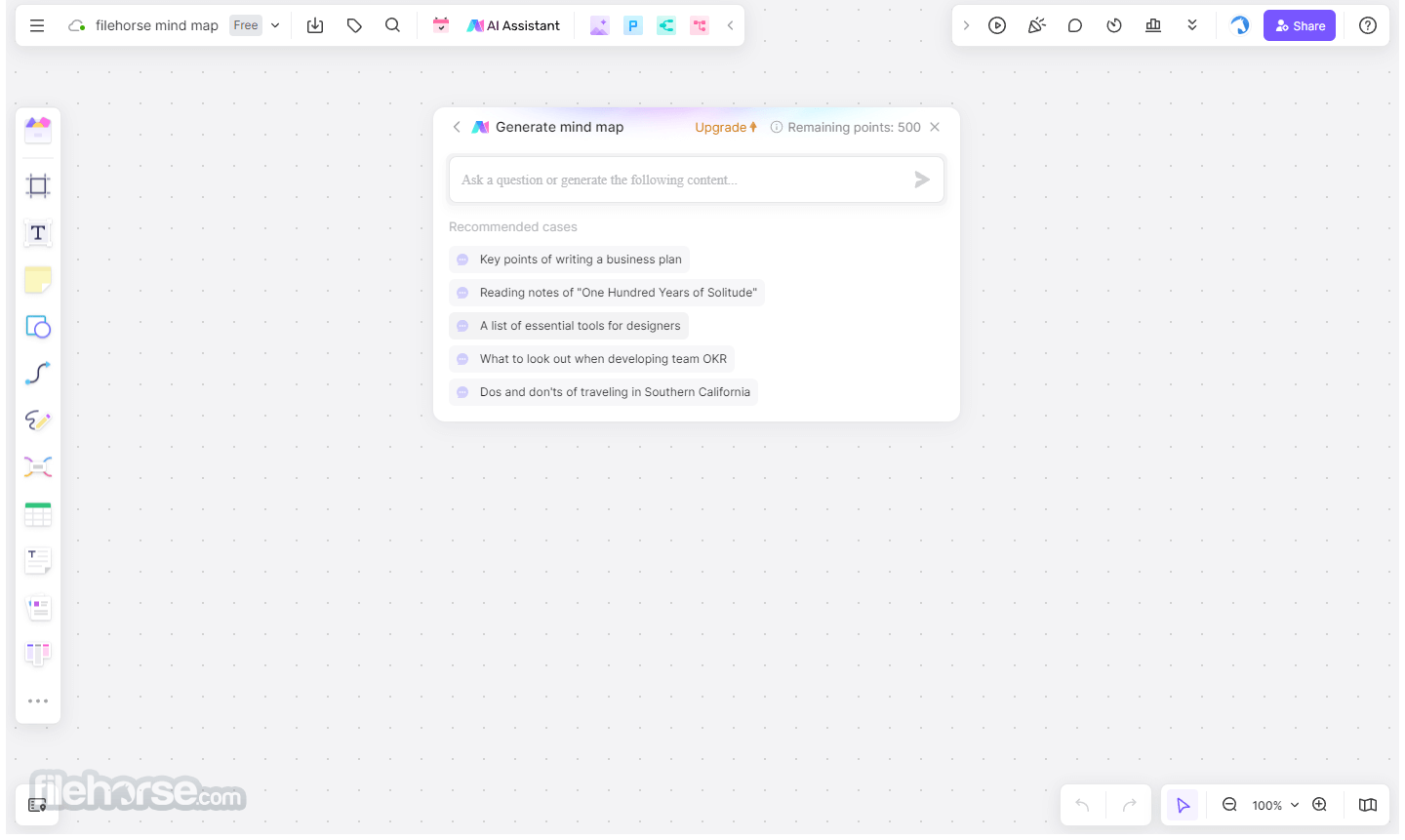Expand the file options dropdown arrow
This screenshot has height=840, width=1405.
click(275, 25)
